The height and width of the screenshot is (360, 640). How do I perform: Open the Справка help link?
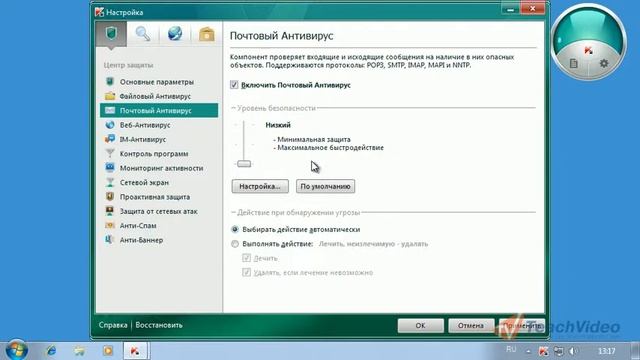[113, 325]
